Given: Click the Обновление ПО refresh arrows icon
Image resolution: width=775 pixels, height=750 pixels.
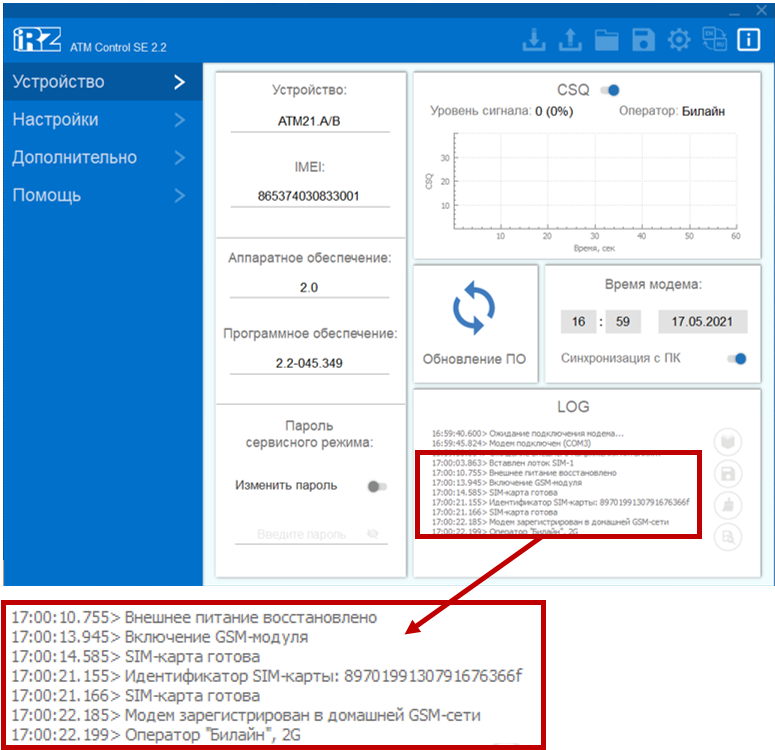Looking at the screenshot, I should click(474, 311).
